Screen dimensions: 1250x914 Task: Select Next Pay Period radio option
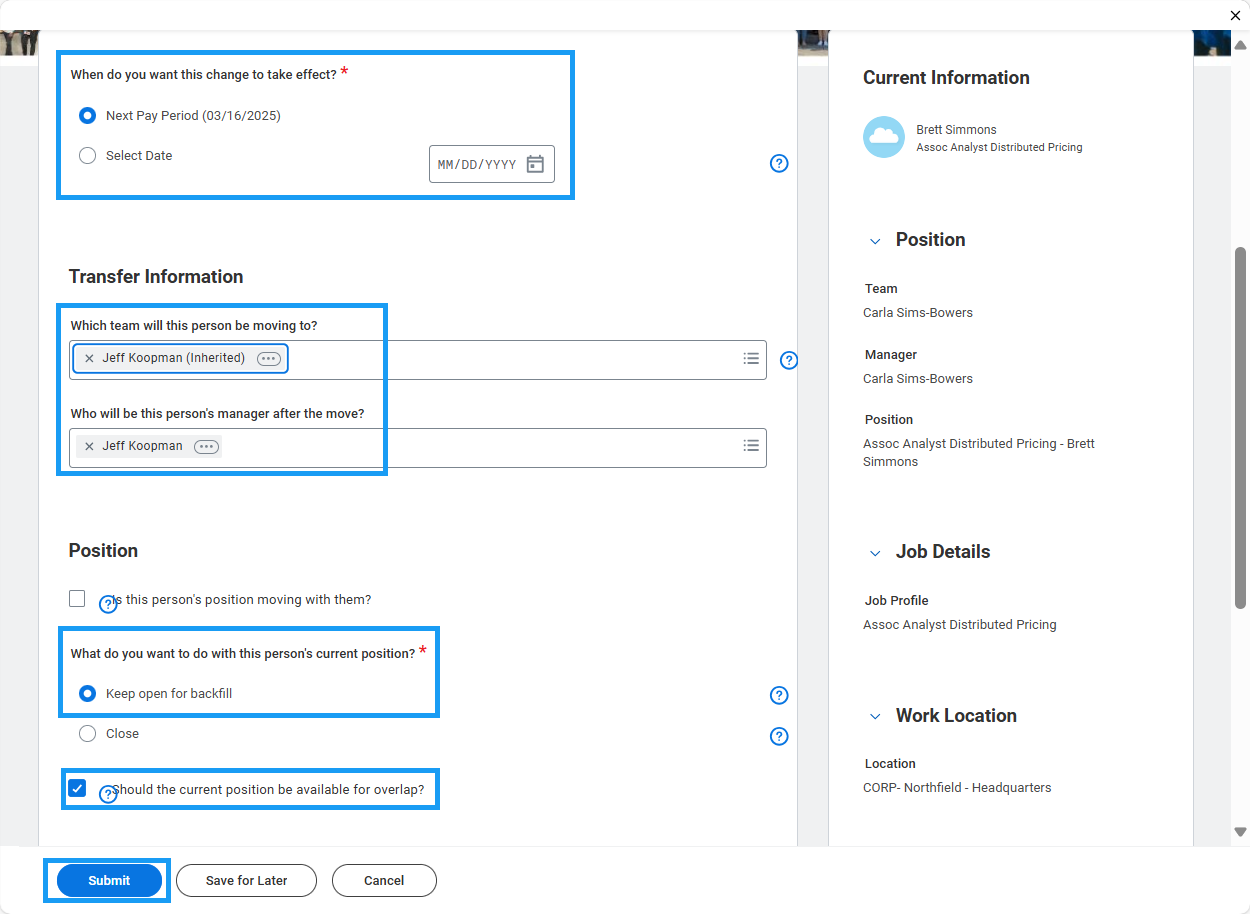click(87, 116)
